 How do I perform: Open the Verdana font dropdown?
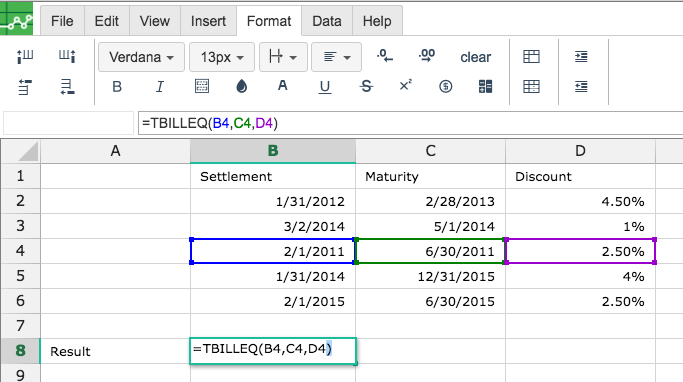142,57
